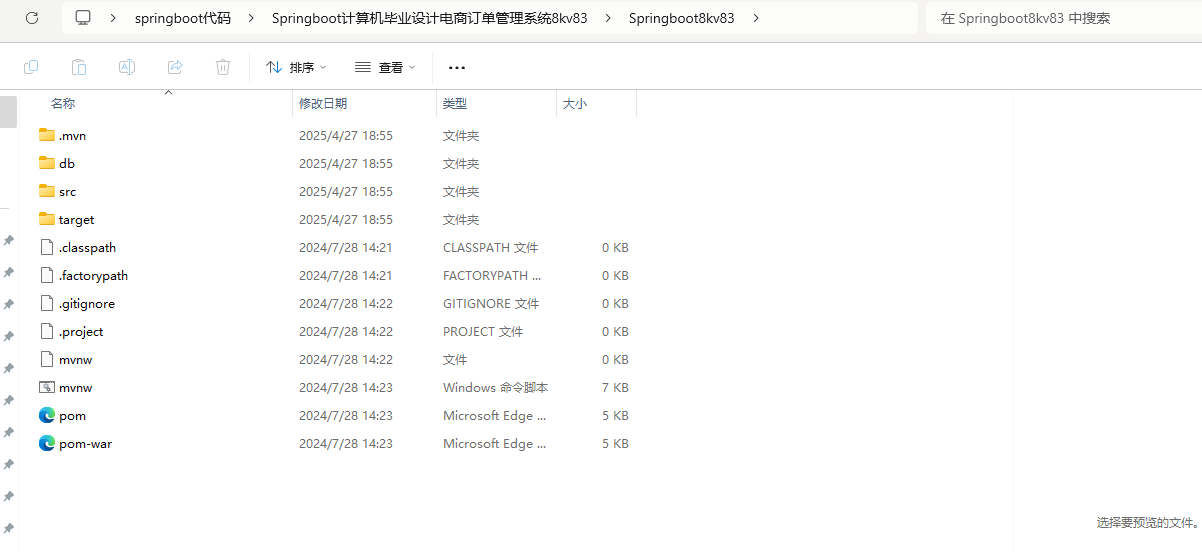Click the FACTORYPATH type cell

(492, 275)
